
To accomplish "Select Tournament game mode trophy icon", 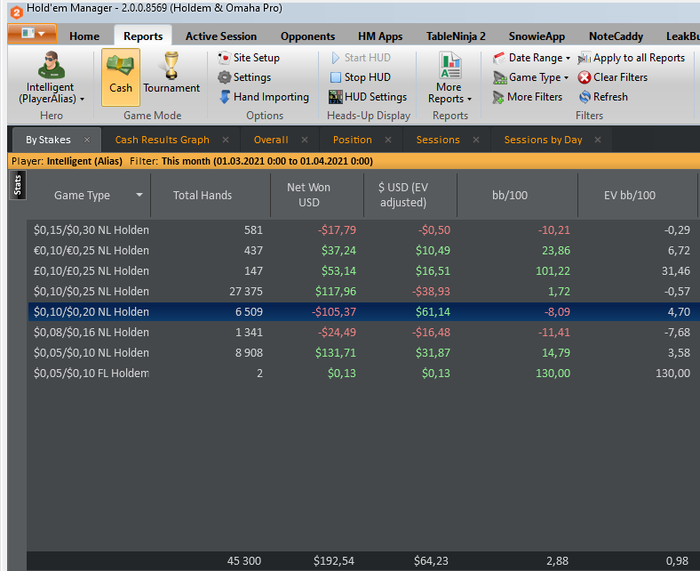I will pos(171,65).
